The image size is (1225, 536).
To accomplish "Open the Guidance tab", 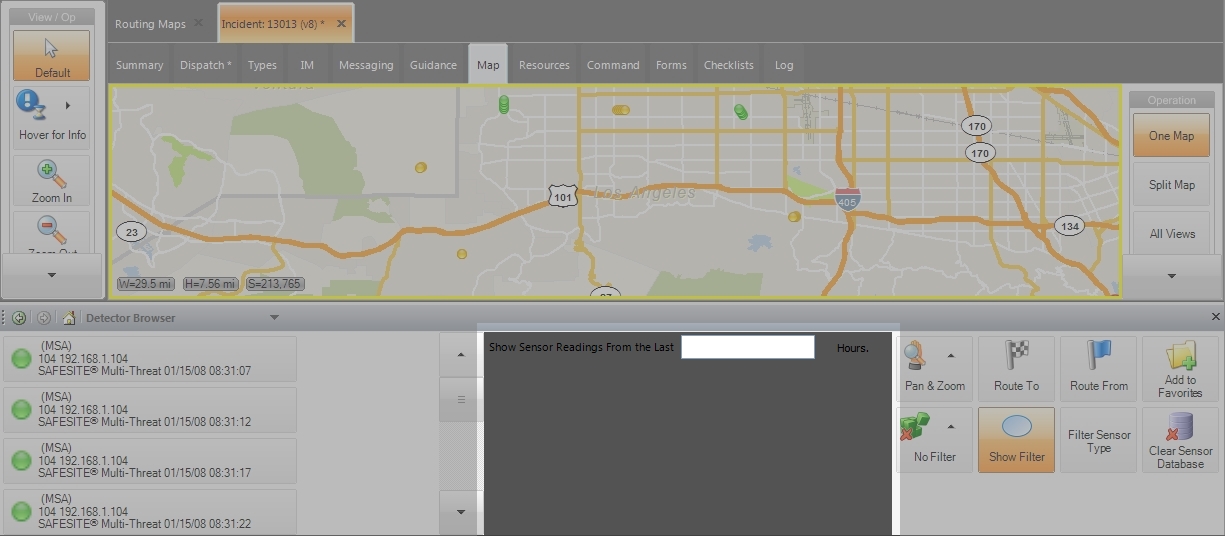I will point(433,65).
